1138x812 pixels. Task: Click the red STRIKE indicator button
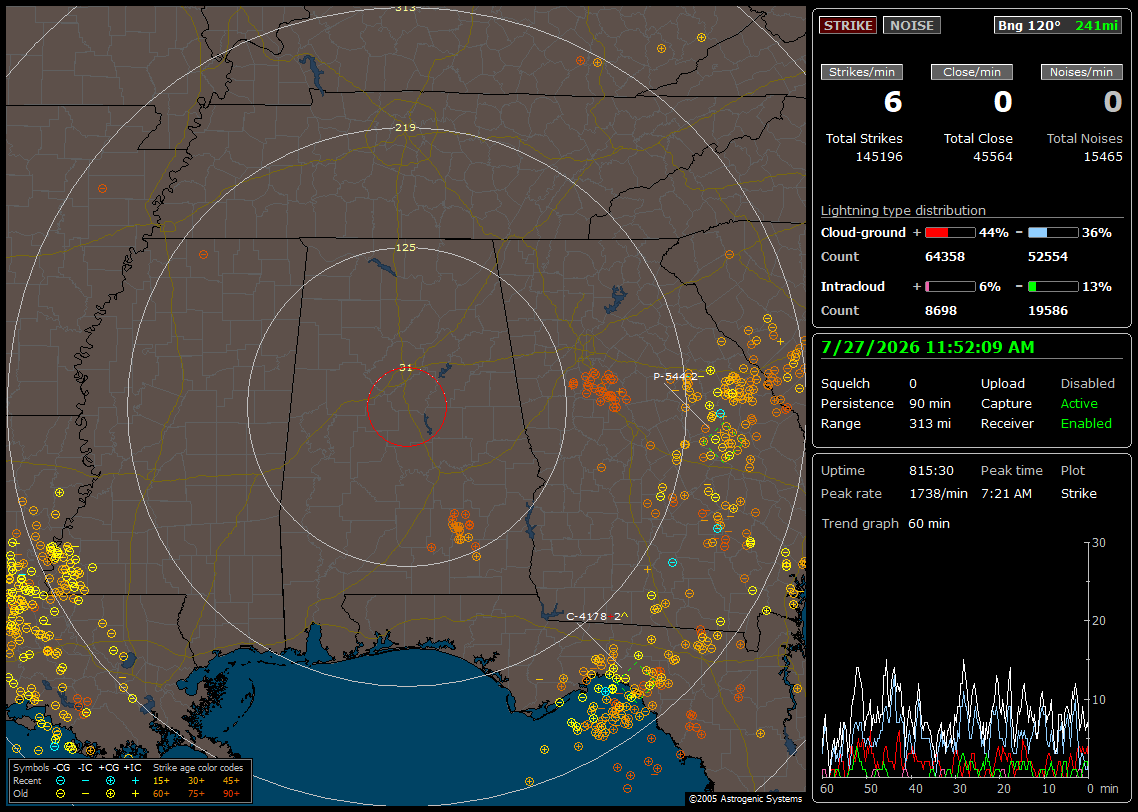click(x=848, y=25)
